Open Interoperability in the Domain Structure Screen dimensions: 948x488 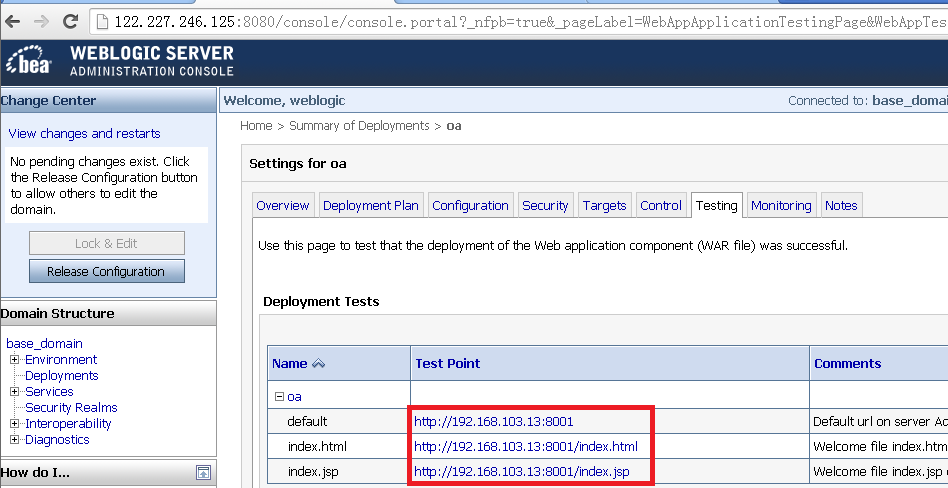coord(68,424)
